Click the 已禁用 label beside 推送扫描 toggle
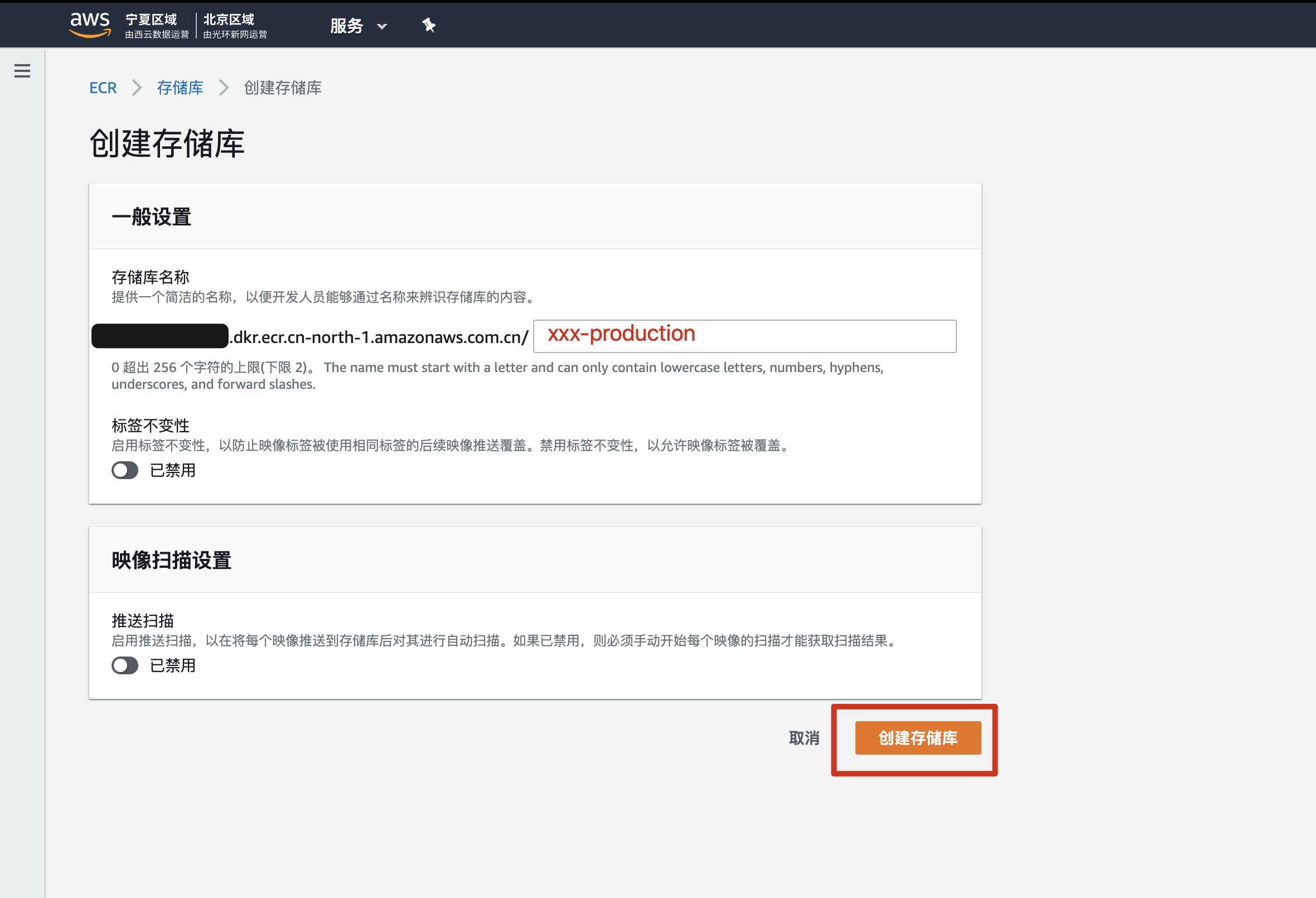Screen dimensions: 1316x898 (173, 665)
